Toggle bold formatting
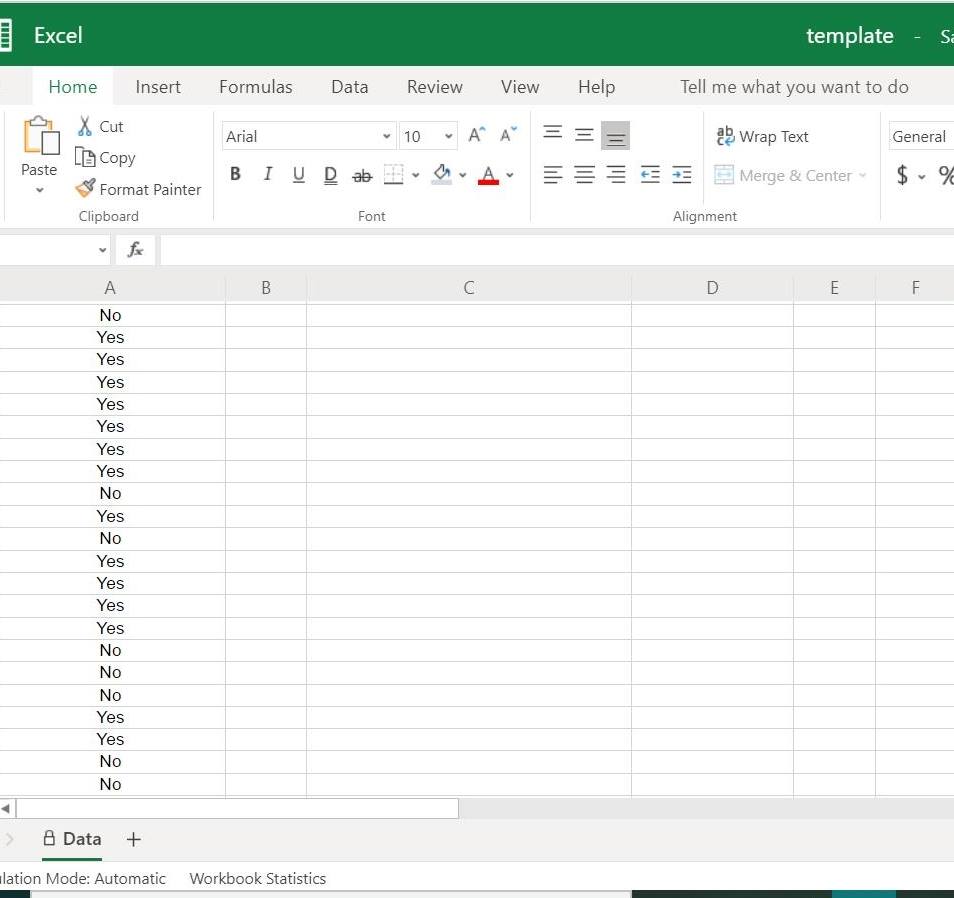This screenshot has width=954, height=898. 235,175
